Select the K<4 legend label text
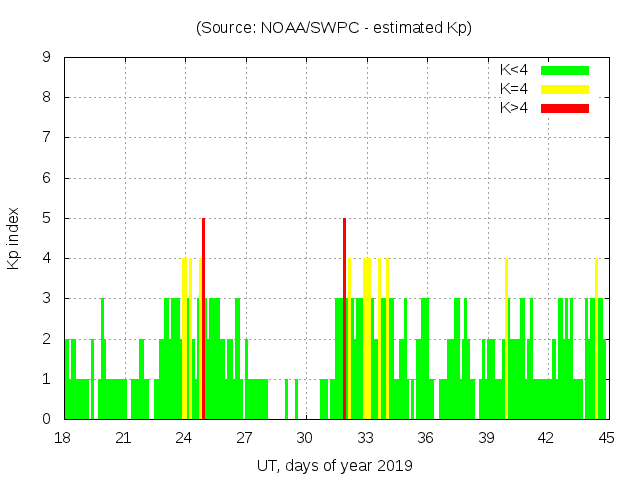Viewport: 640px width, 480px height. pos(514,70)
